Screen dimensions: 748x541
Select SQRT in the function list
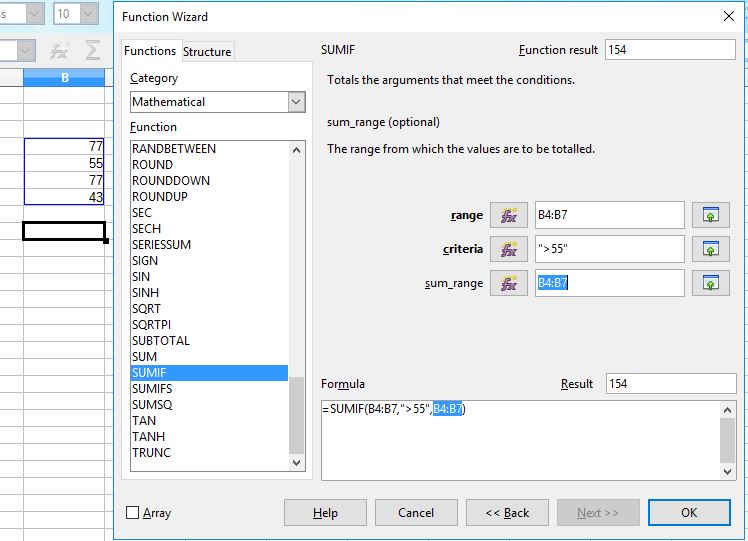coord(209,309)
